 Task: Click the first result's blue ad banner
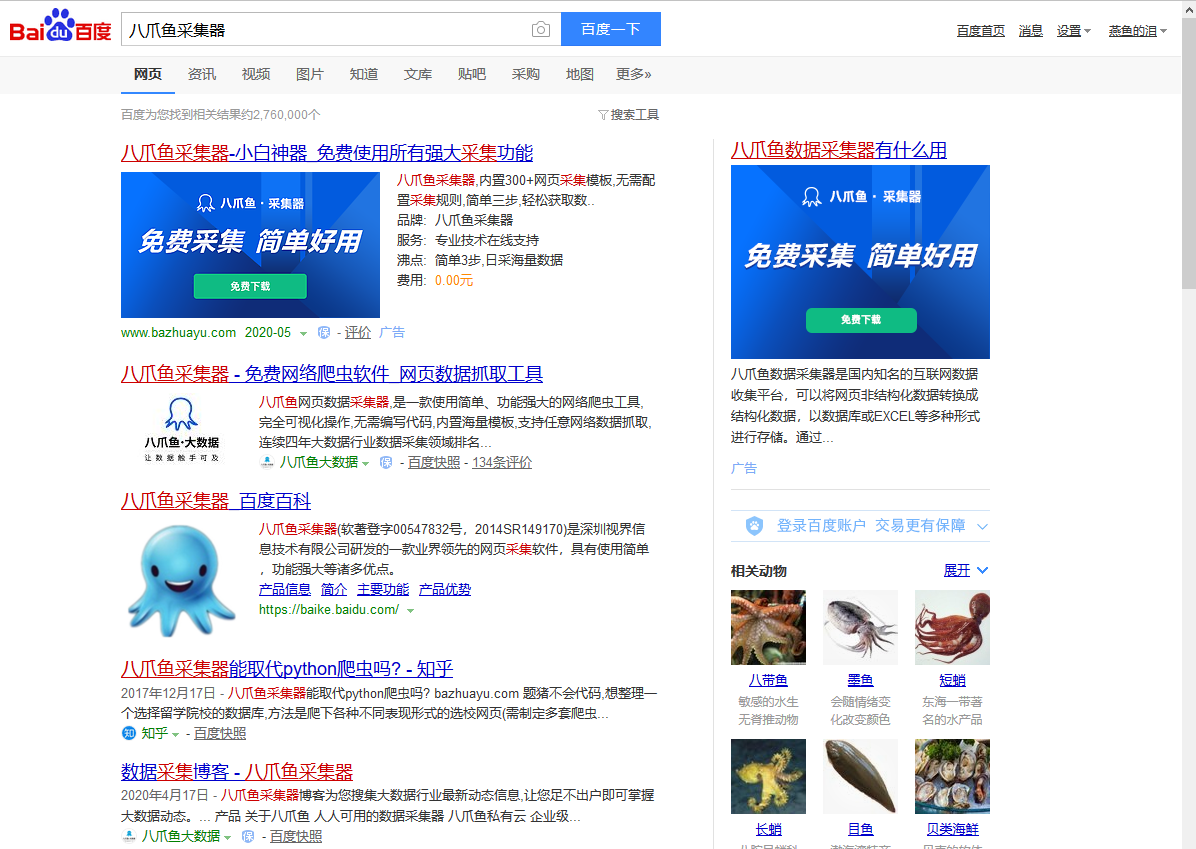click(250, 245)
